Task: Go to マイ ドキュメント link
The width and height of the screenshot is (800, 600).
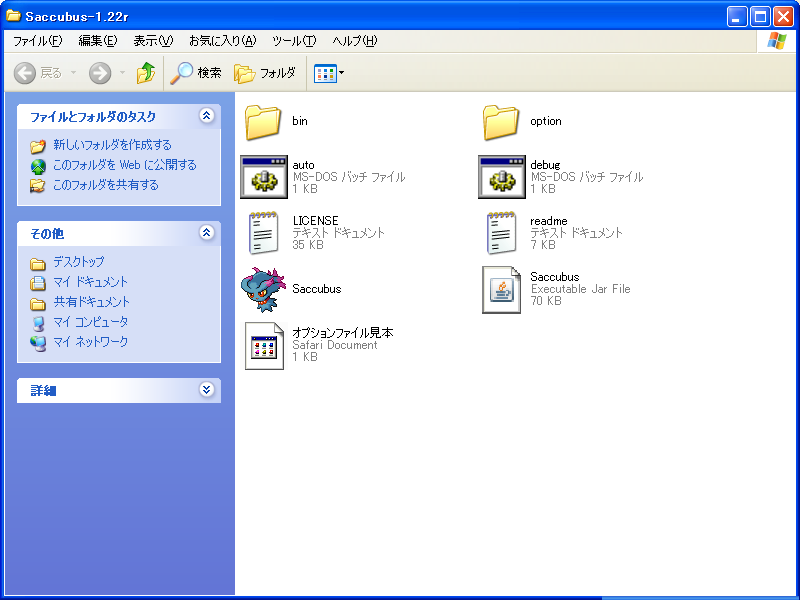Action: [90, 282]
